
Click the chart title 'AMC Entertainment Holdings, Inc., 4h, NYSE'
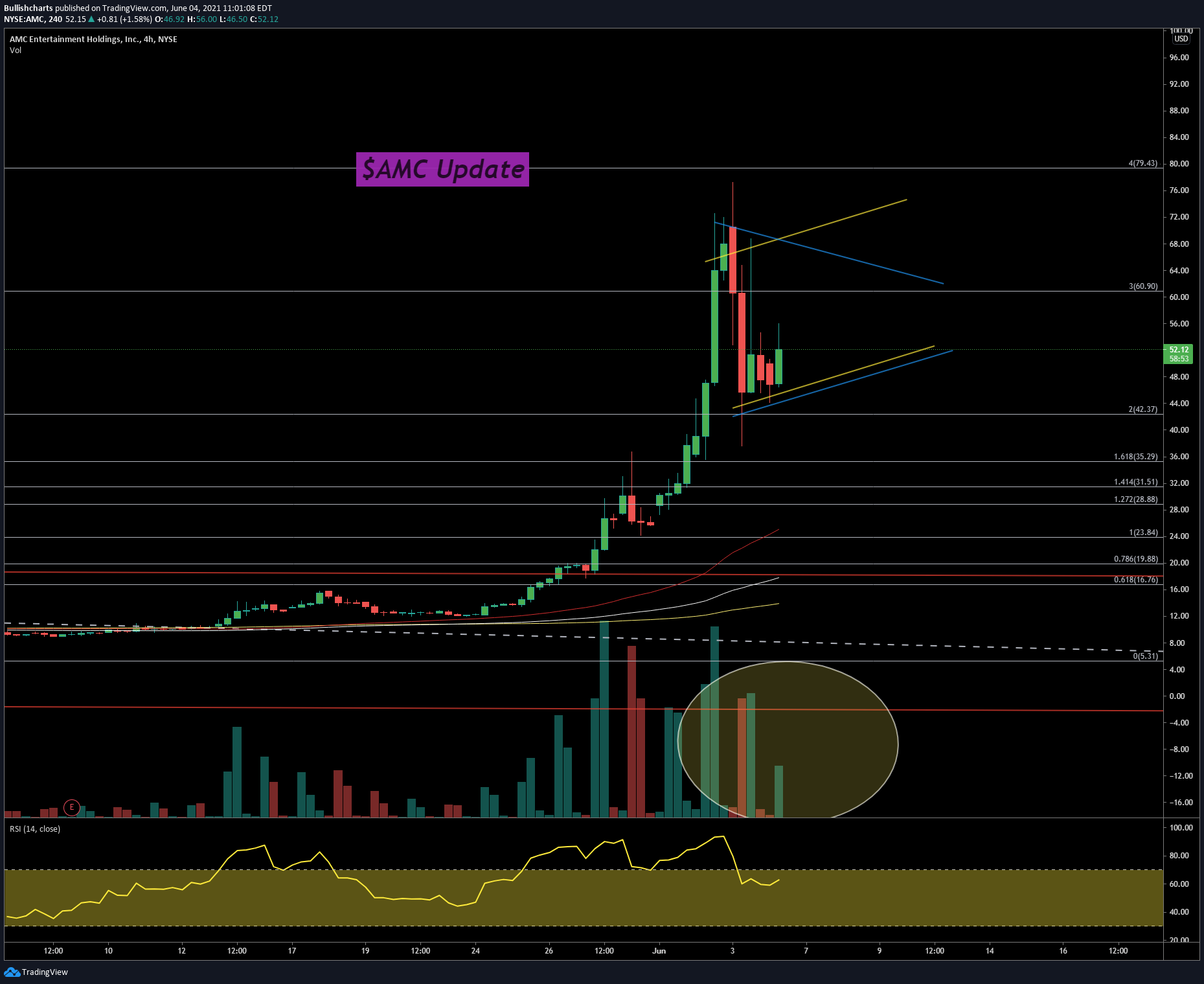coord(93,39)
